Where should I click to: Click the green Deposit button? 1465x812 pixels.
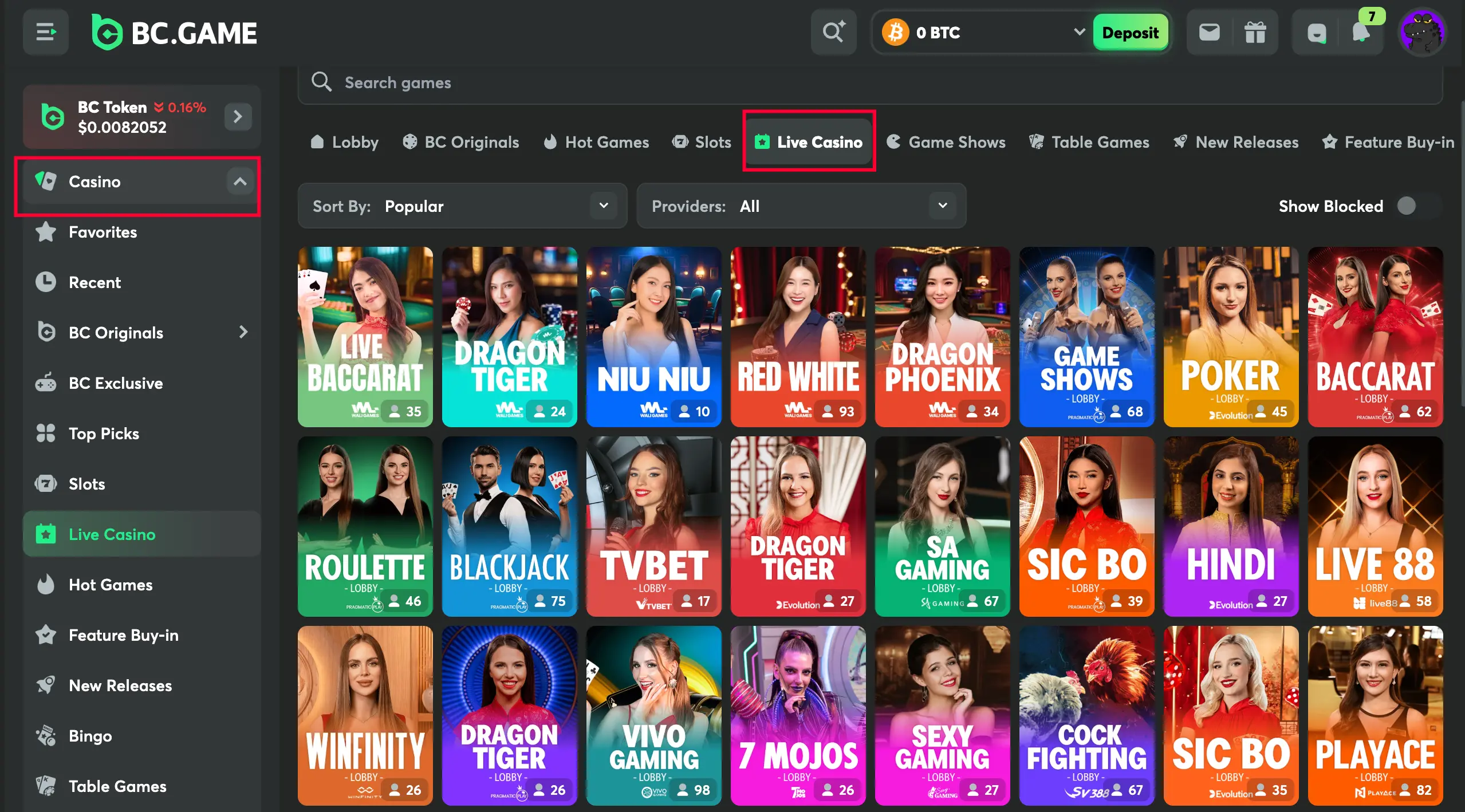[1130, 32]
